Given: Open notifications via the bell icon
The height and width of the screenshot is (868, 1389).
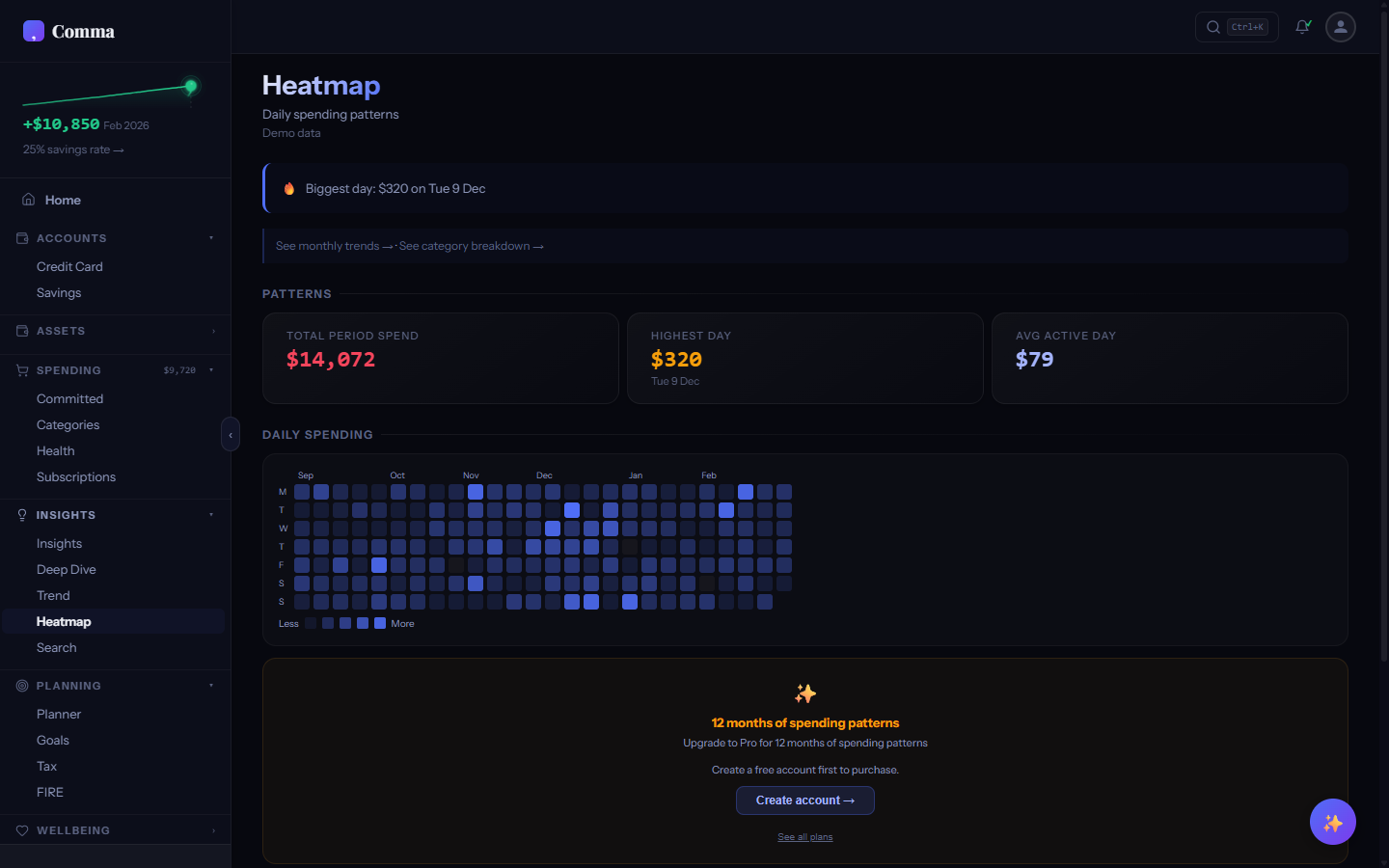Looking at the screenshot, I should (x=1302, y=27).
